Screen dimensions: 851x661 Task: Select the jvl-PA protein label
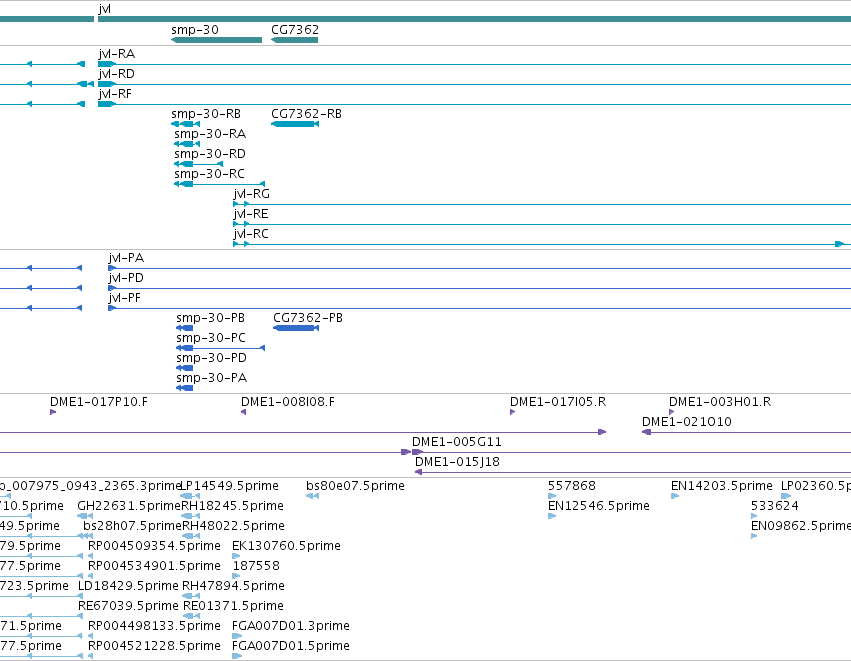(126, 258)
